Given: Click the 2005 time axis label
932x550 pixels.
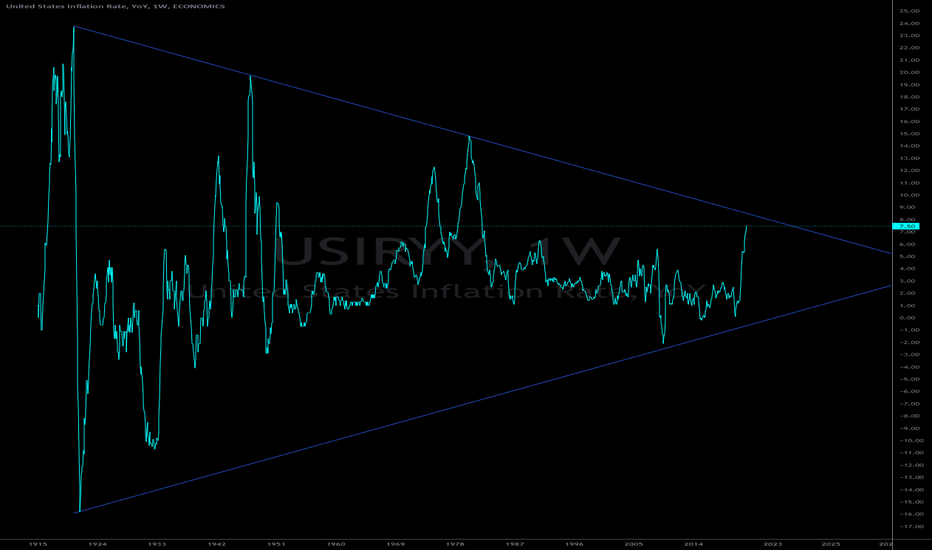Looking at the screenshot, I should [634, 544].
